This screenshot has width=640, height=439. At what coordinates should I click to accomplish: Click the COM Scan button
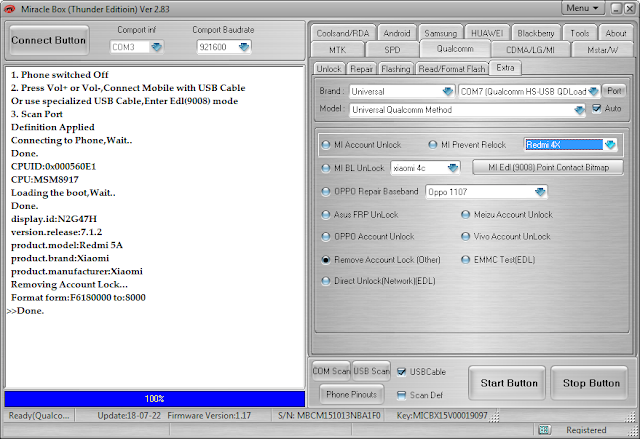tap(331, 371)
